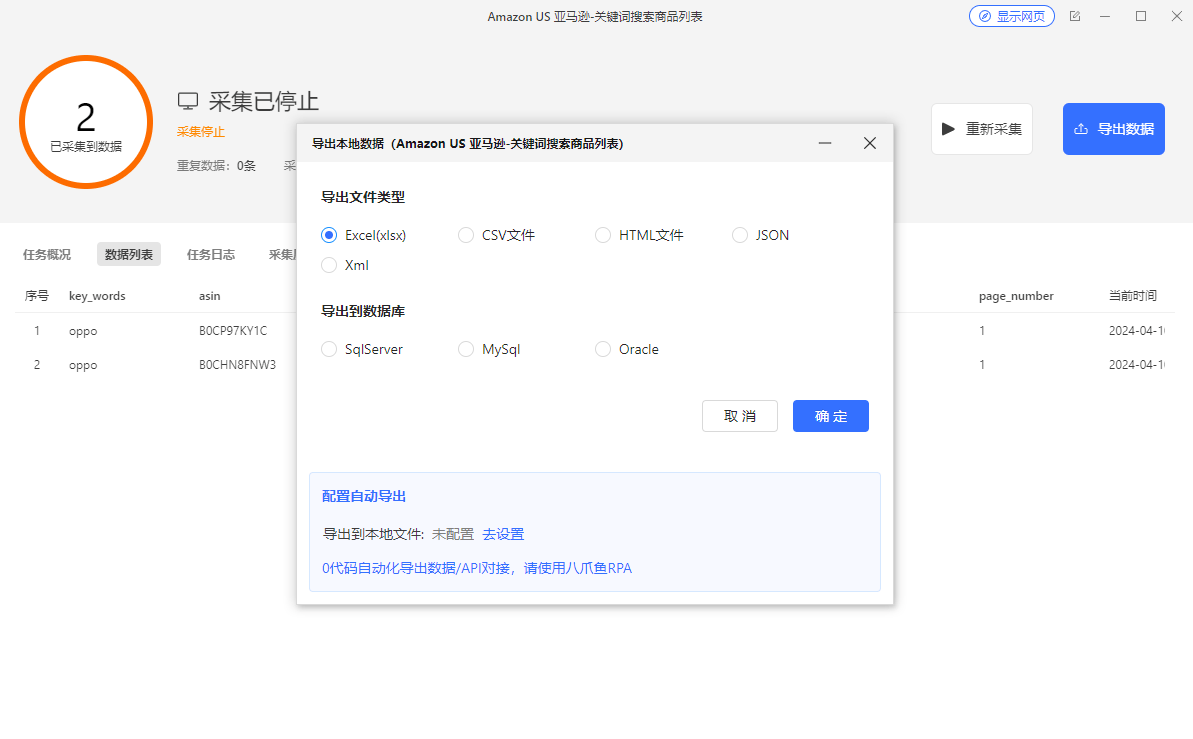
Task: Click the 序号 column header
Action: pyautogui.click(x=37, y=296)
